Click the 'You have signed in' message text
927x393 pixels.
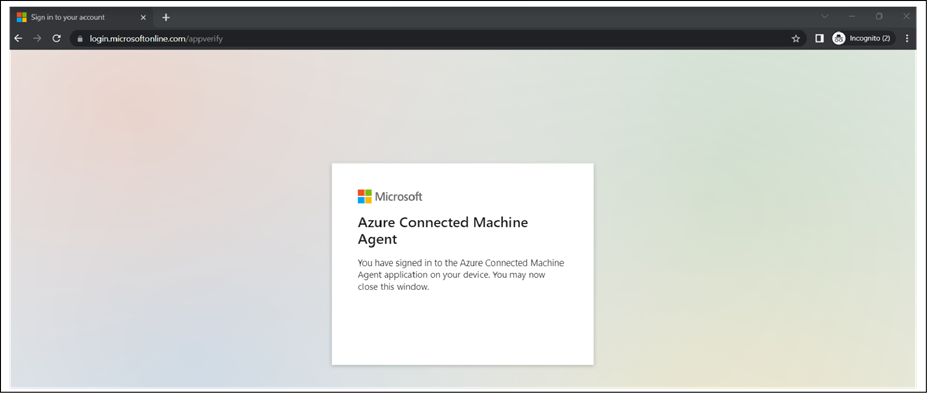pyautogui.click(x=461, y=275)
